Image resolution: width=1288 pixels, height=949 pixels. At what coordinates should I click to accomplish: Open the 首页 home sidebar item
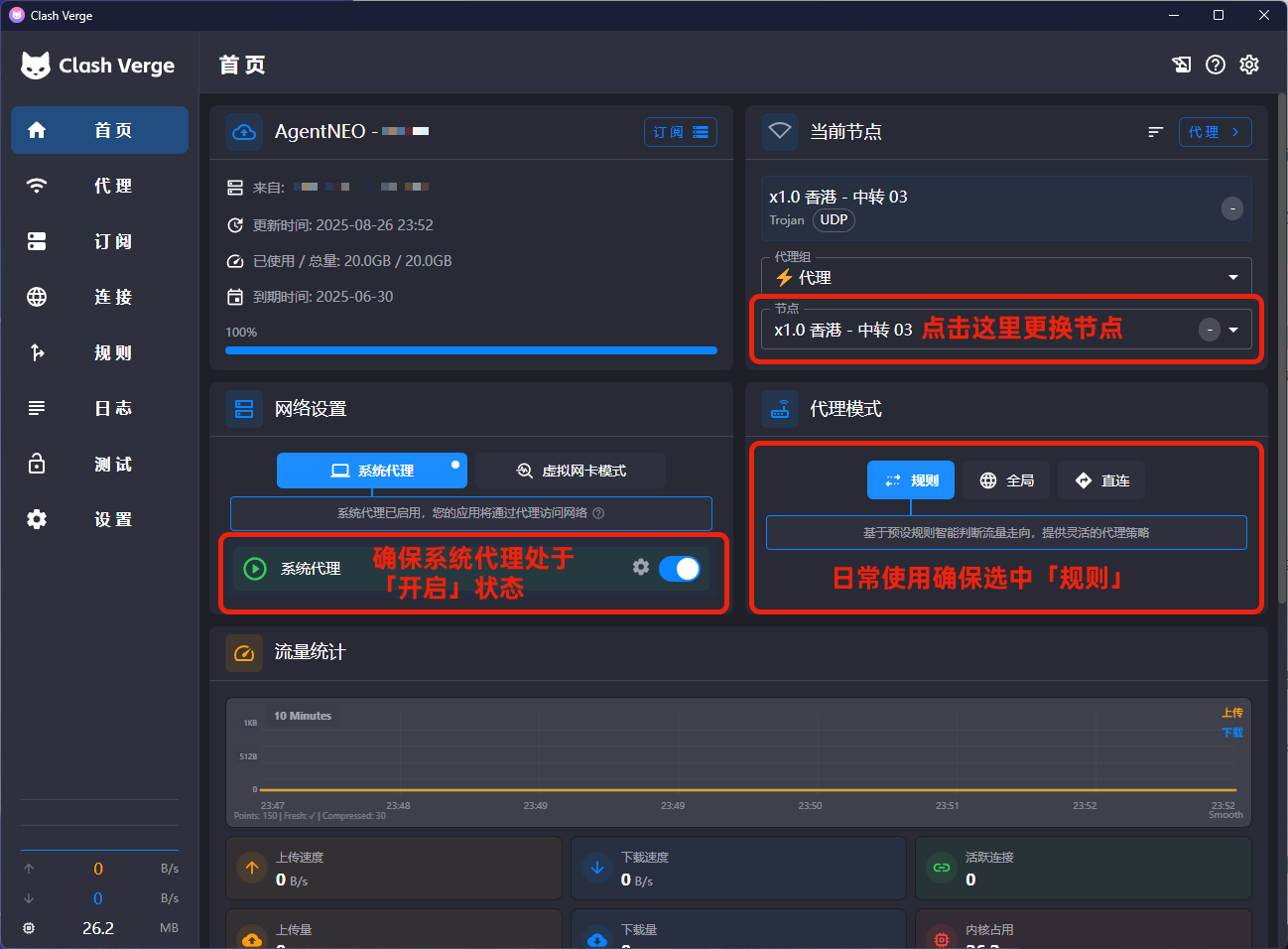(x=99, y=130)
